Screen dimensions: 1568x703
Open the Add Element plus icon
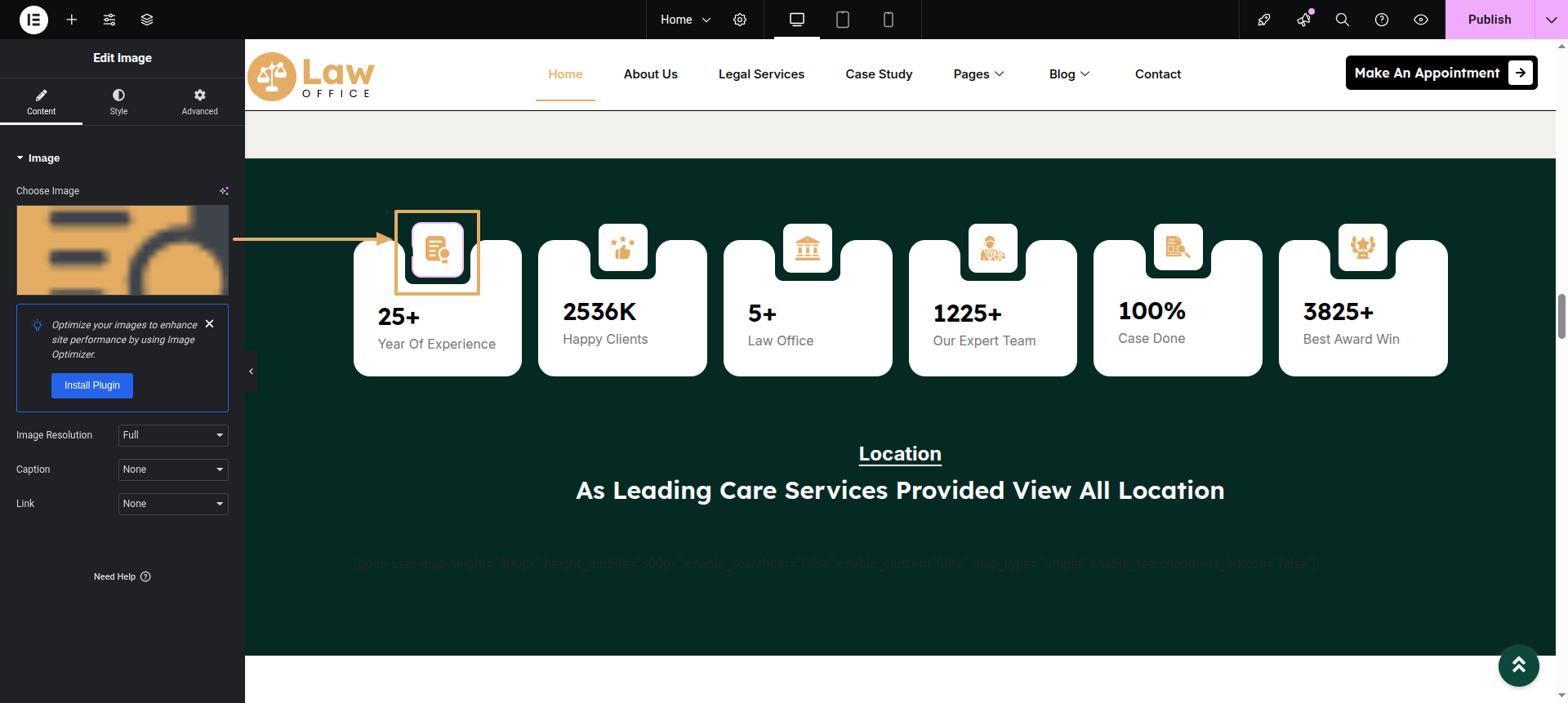click(x=72, y=20)
